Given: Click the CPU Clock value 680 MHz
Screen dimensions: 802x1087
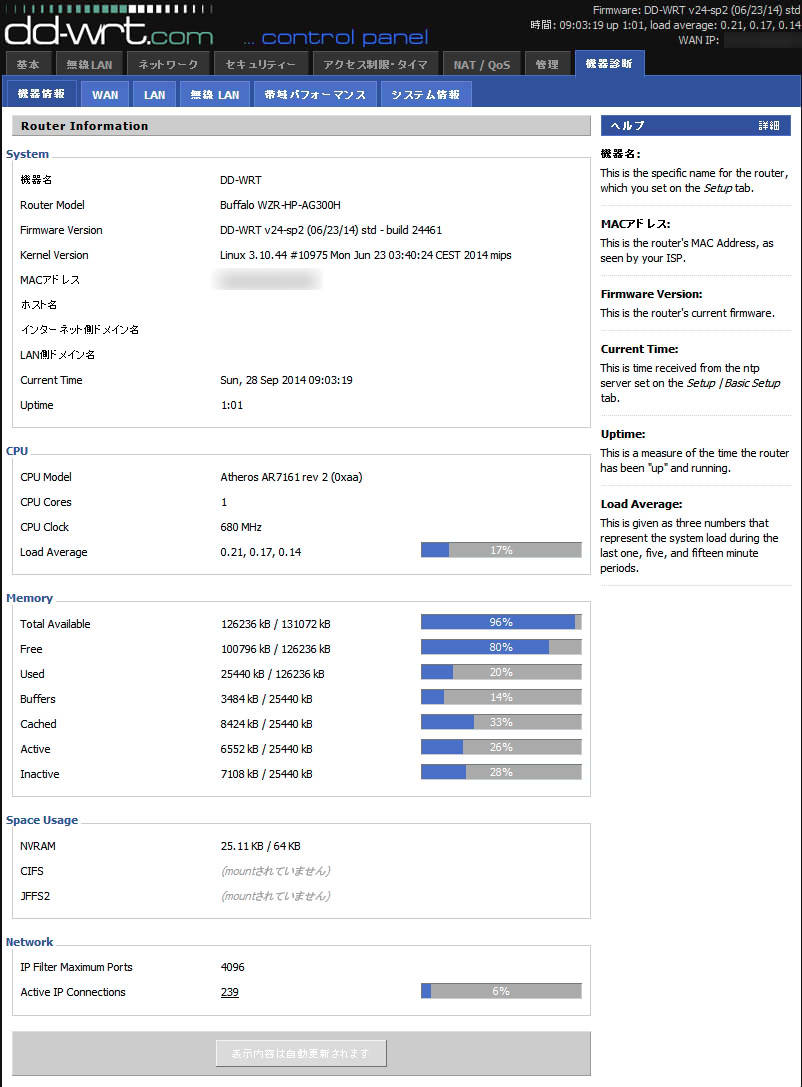Looking at the screenshot, I should [241, 527].
